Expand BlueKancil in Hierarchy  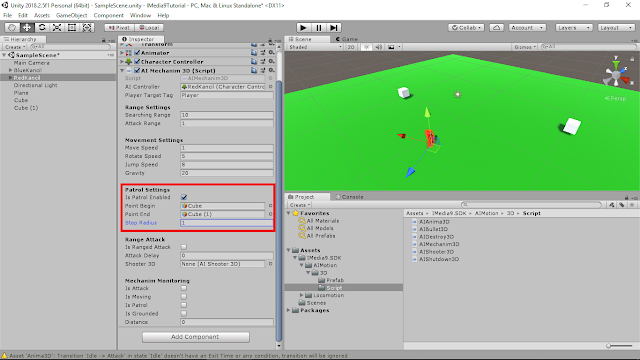pos(10,70)
